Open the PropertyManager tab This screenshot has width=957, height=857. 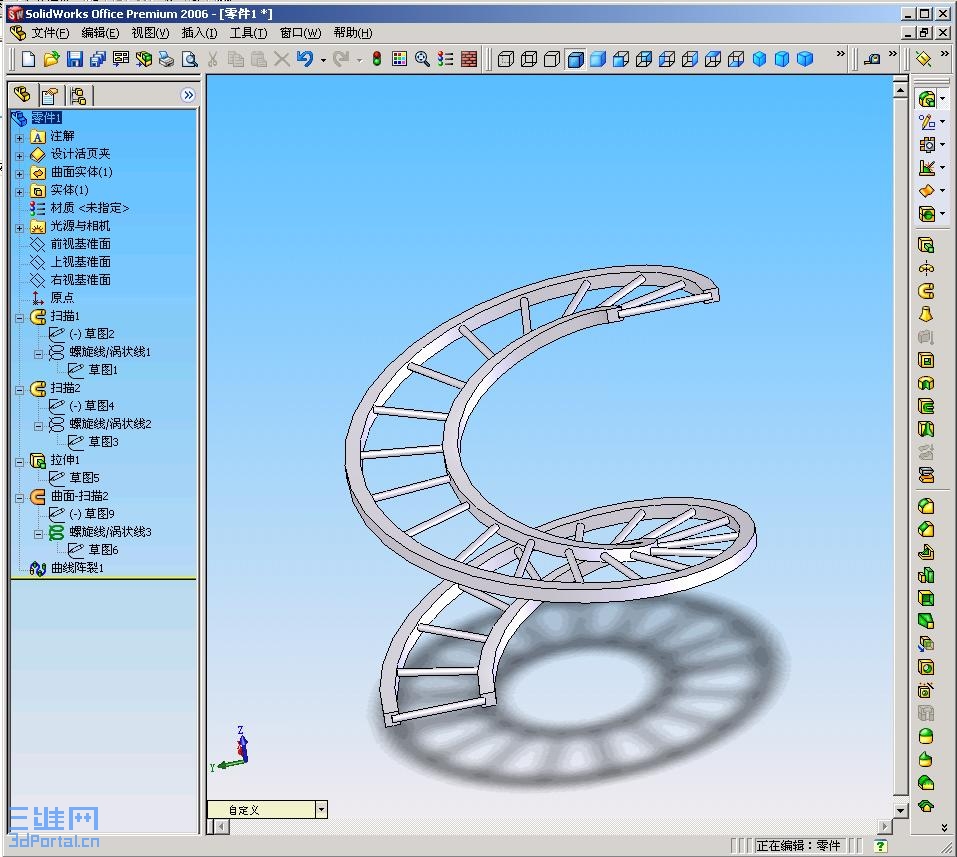(x=49, y=96)
